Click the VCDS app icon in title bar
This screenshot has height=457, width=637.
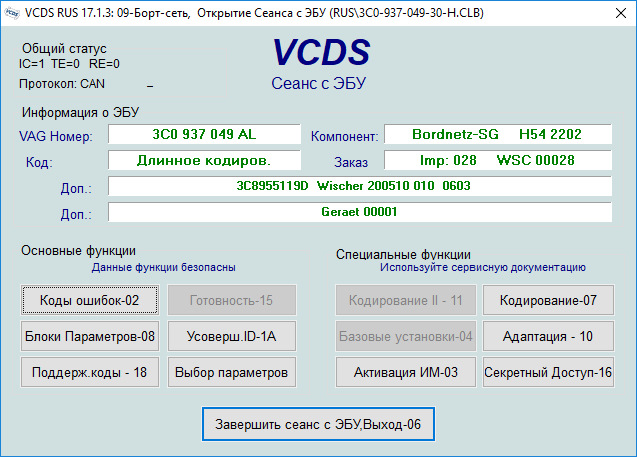click(x=12, y=13)
